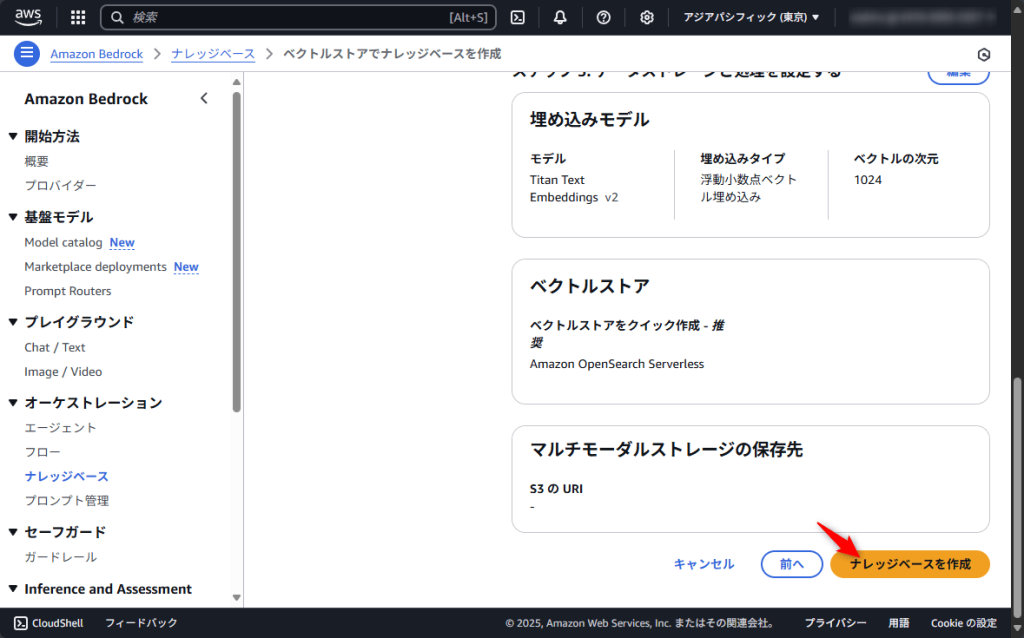Collapse the 基盤モデル section
This screenshot has height=638, width=1024.
point(13,217)
